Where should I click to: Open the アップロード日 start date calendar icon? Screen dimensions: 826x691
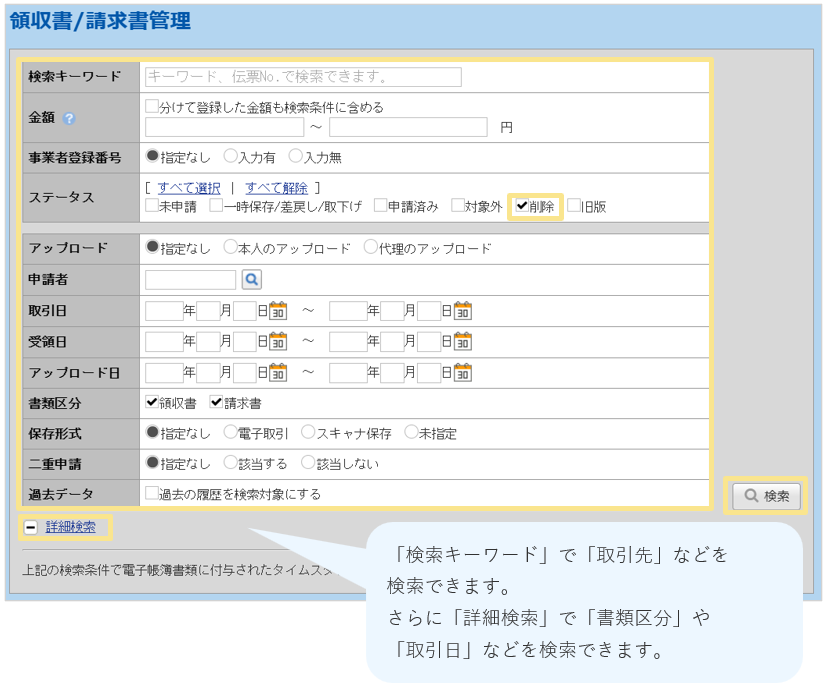coord(279,373)
